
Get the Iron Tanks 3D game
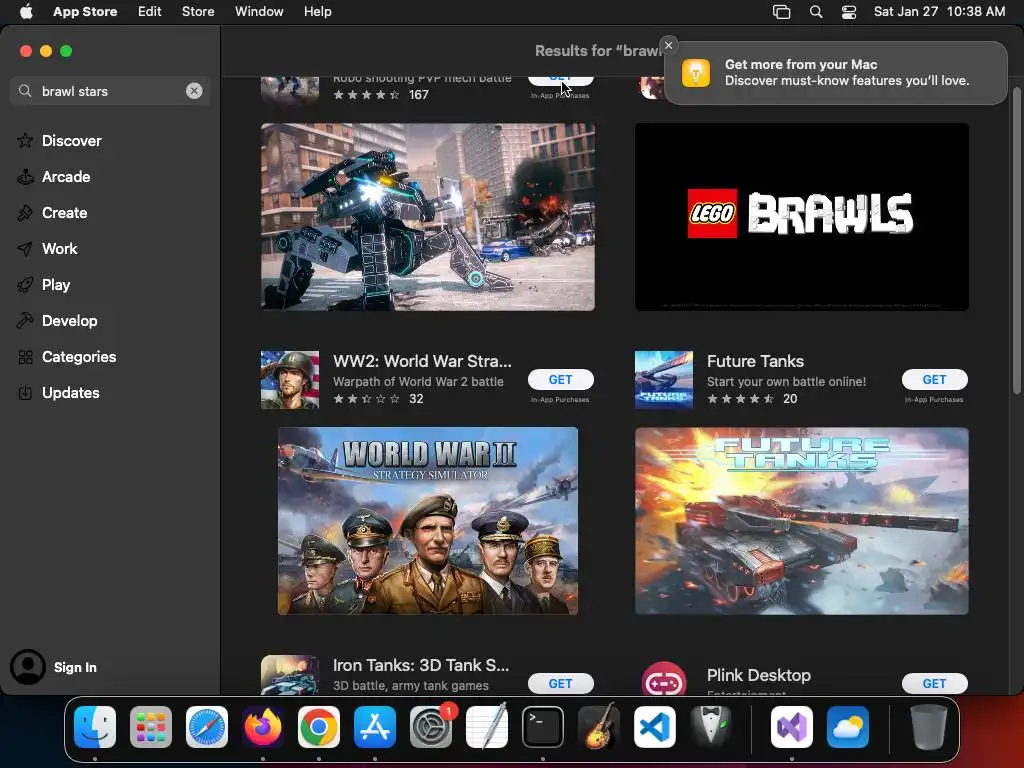point(560,683)
